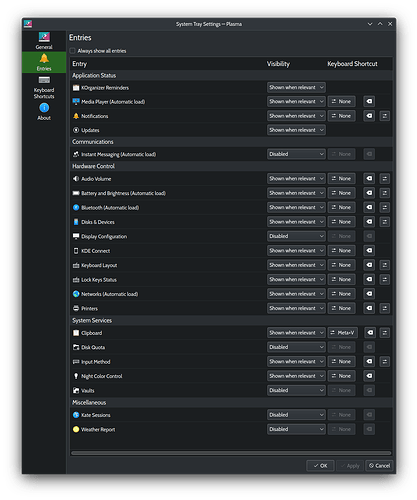This screenshot has height=500, width=417.
Task: Open the General settings page
Action: 44,41
